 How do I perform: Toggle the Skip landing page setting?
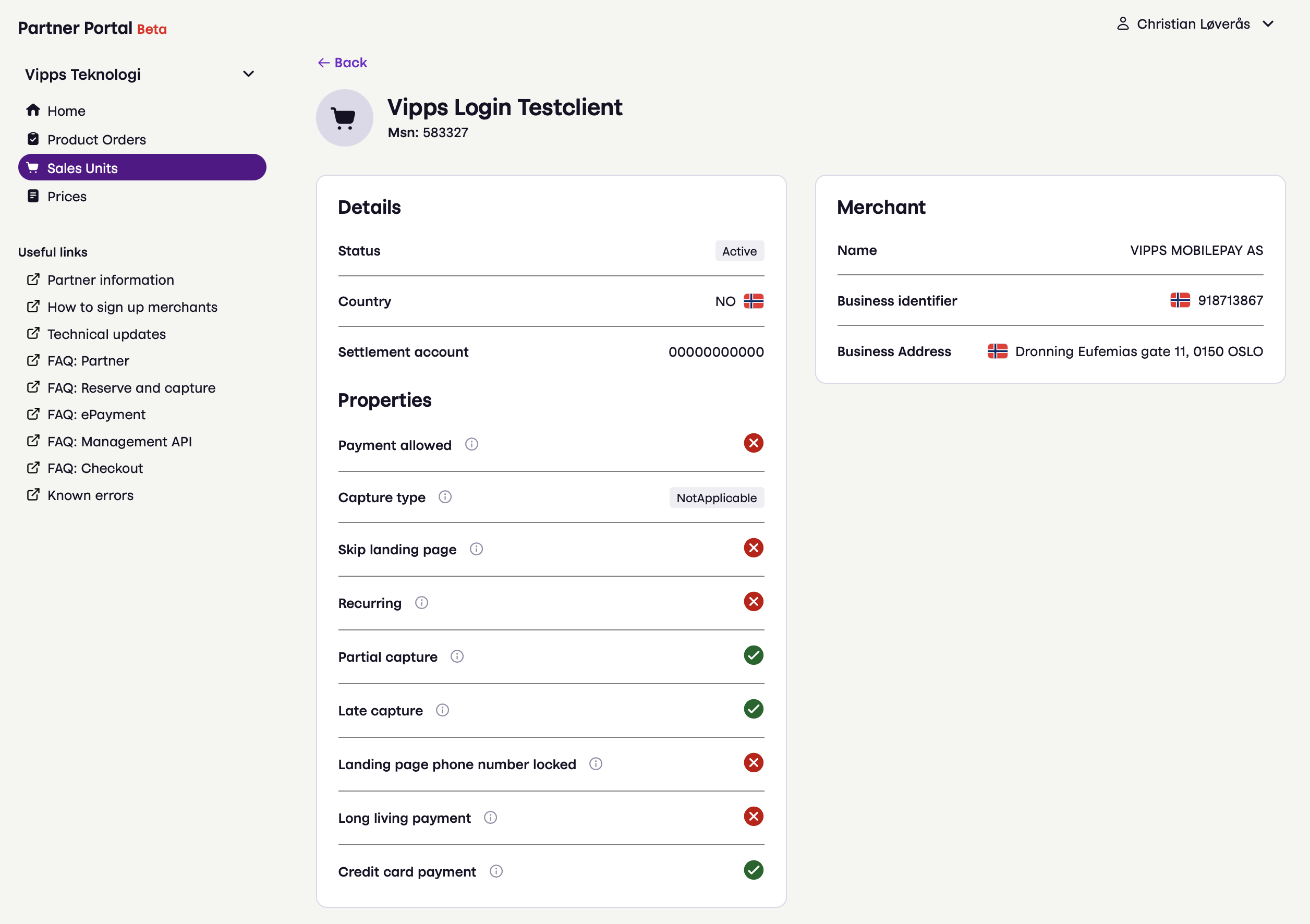click(754, 548)
